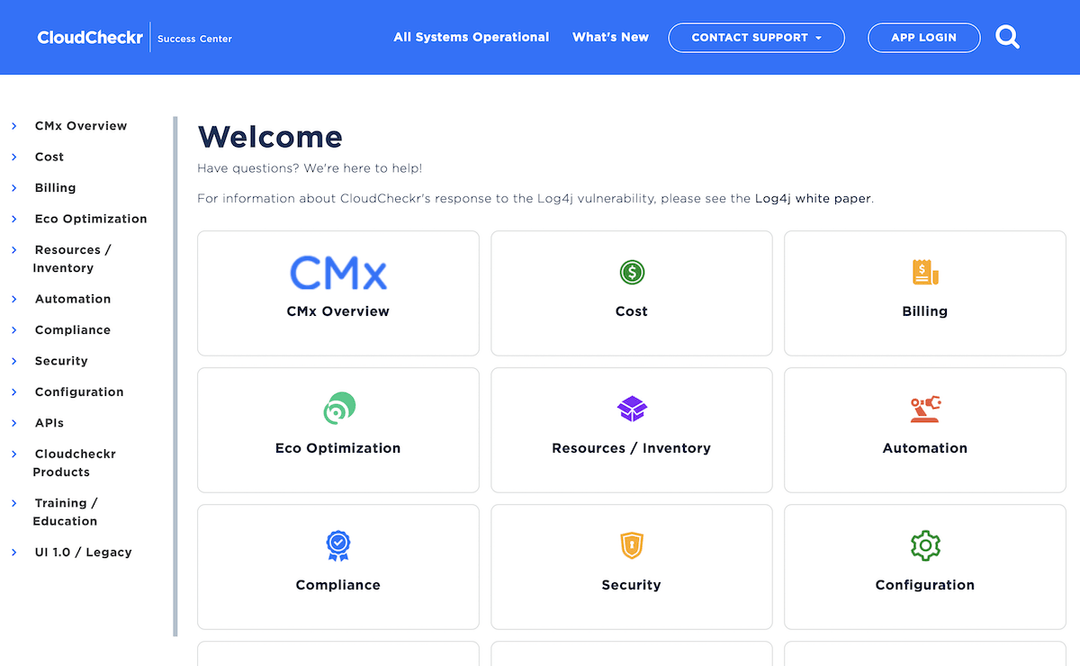The width and height of the screenshot is (1080, 666).
Task: Click the Configuration gear icon
Action: click(924, 545)
